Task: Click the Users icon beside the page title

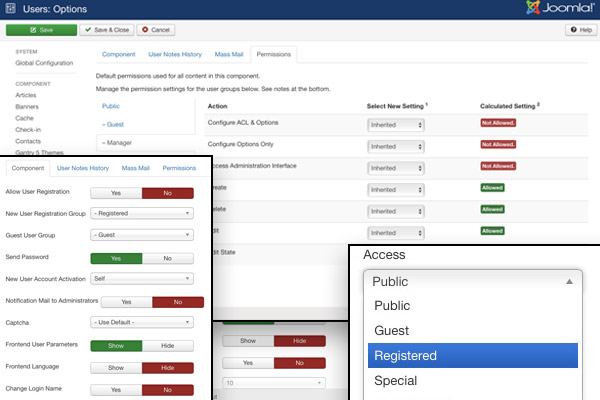Action: point(15,10)
